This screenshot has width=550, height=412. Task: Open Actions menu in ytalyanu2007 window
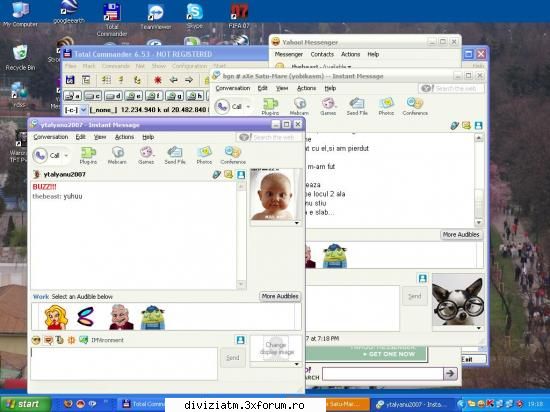click(x=124, y=137)
